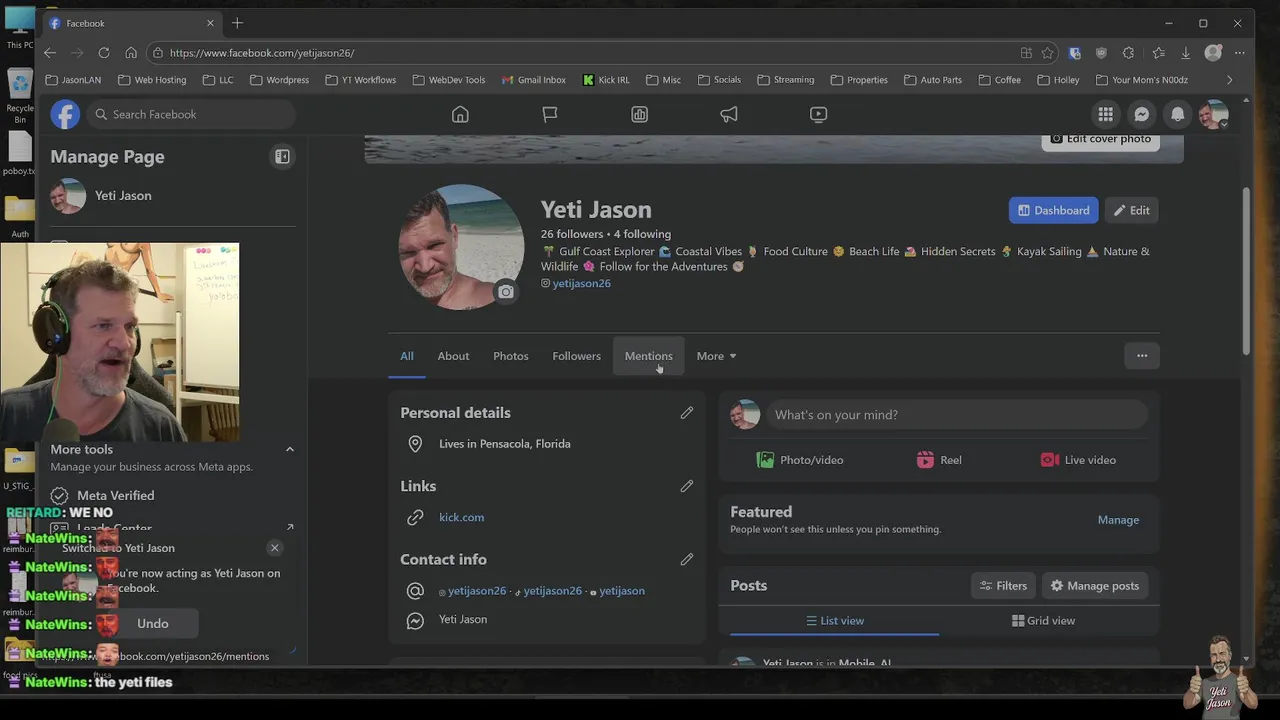Reload the page with refresh icon
1280x720 pixels.
[x=104, y=52]
